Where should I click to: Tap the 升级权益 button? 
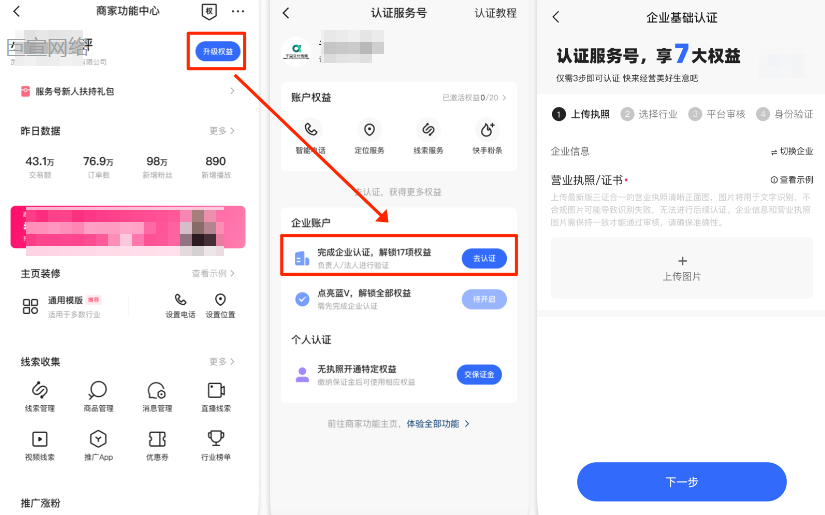(218, 52)
